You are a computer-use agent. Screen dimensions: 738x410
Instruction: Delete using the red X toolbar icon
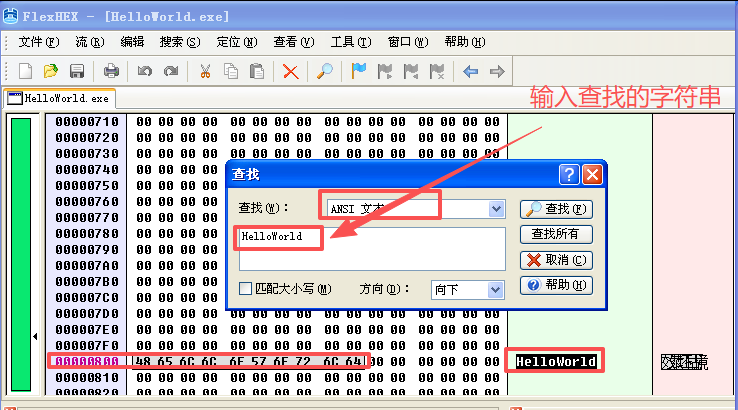click(290, 72)
